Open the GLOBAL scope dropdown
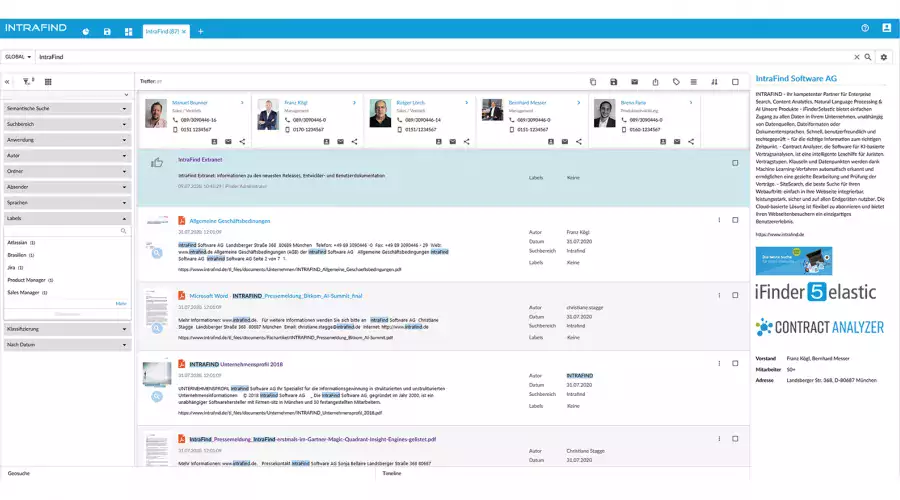This screenshot has height=500, width=900. [x=18, y=57]
